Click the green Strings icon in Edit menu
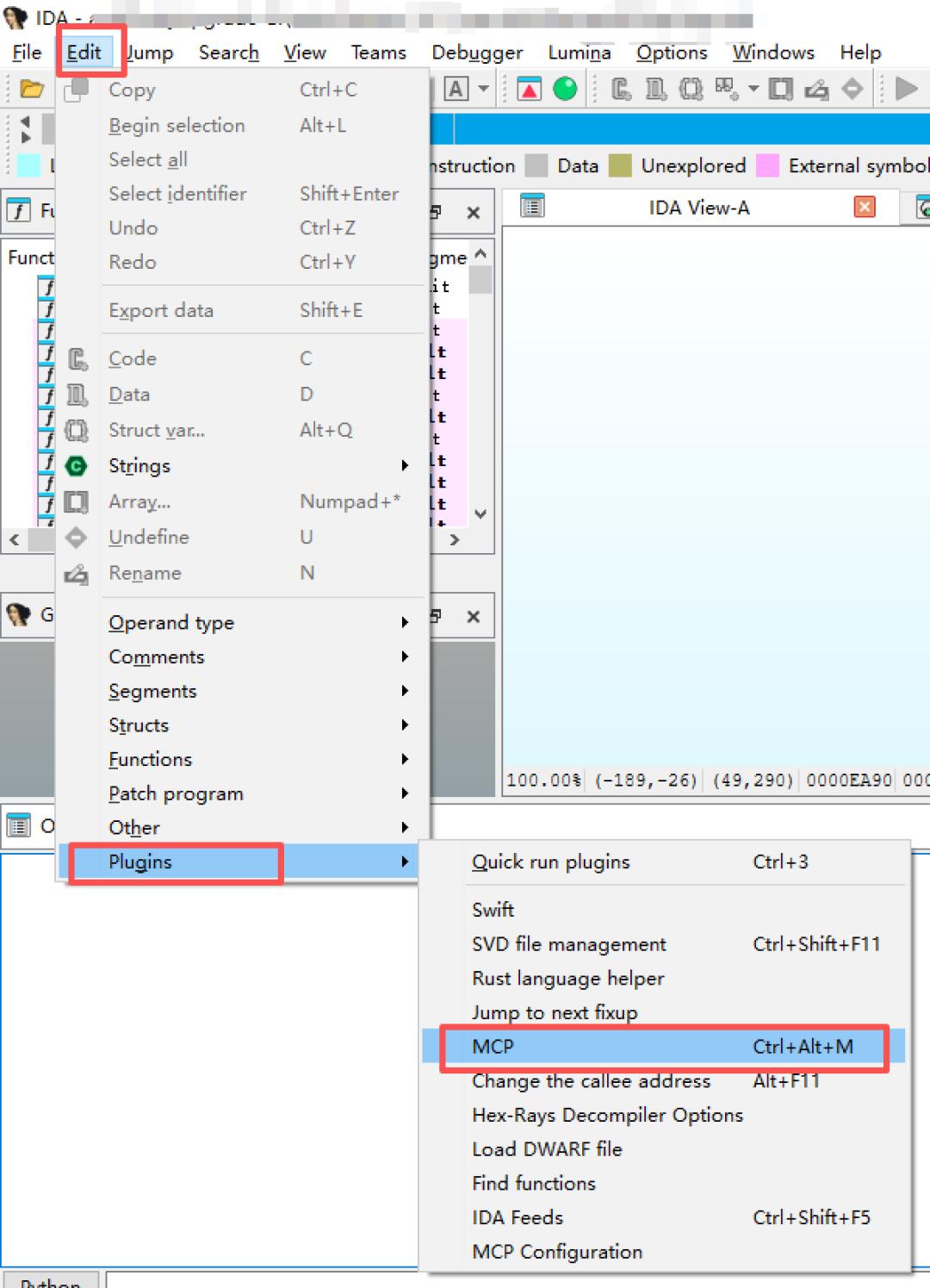The image size is (930, 1288). tap(77, 466)
